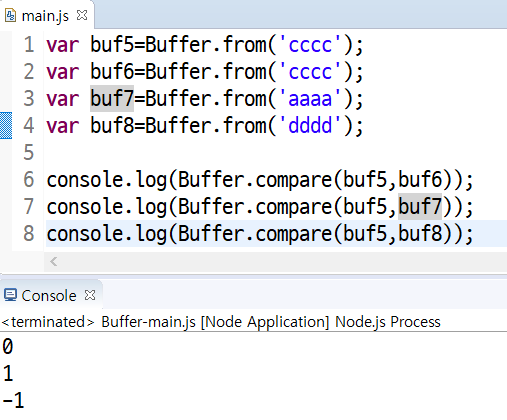Click line number 1 in the gutter

29,45
